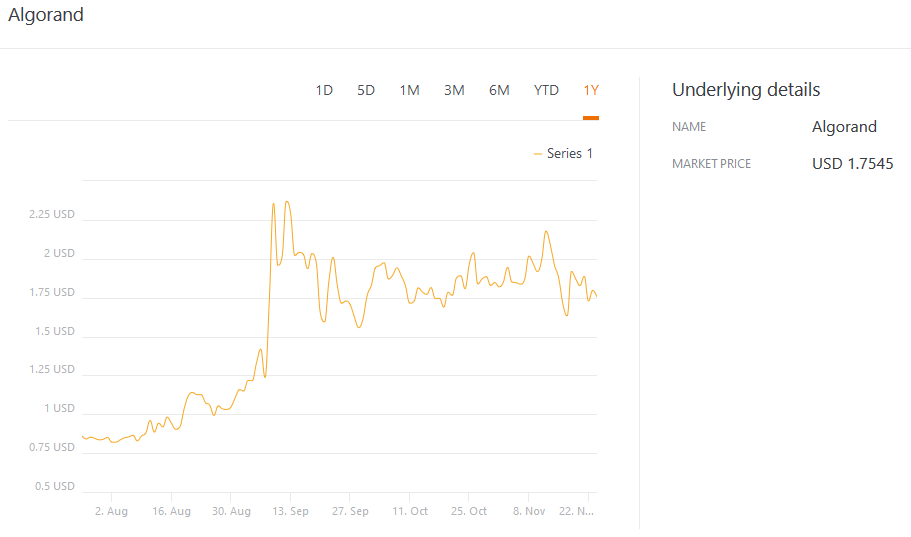
Task: Click the 11. Oct date label
Action: 410,511
